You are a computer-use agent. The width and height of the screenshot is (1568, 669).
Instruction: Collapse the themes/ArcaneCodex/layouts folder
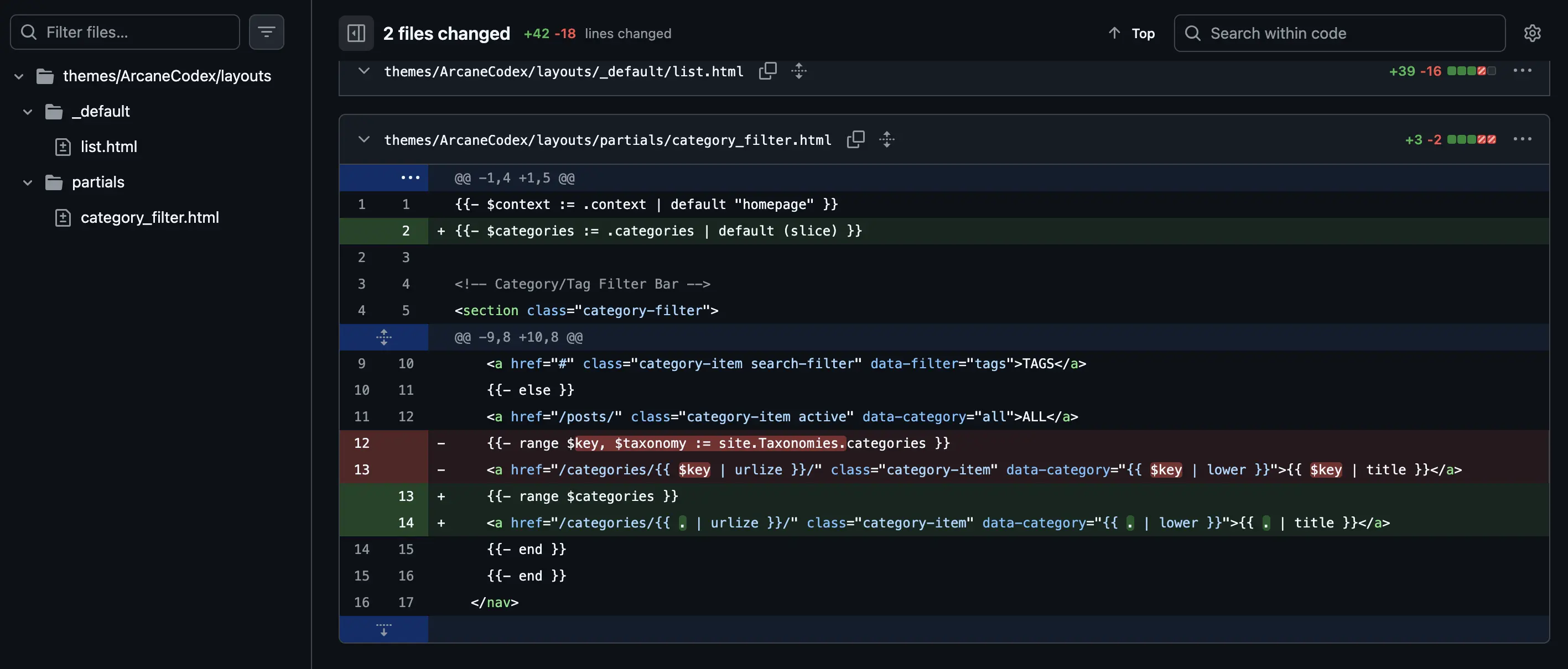19,76
